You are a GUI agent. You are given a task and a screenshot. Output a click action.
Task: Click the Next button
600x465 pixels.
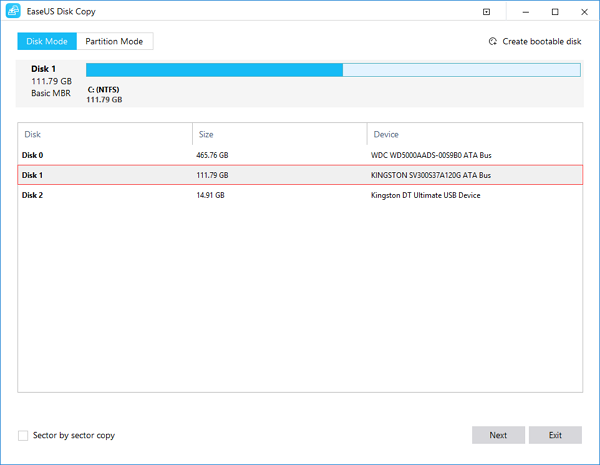pos(498,435)
